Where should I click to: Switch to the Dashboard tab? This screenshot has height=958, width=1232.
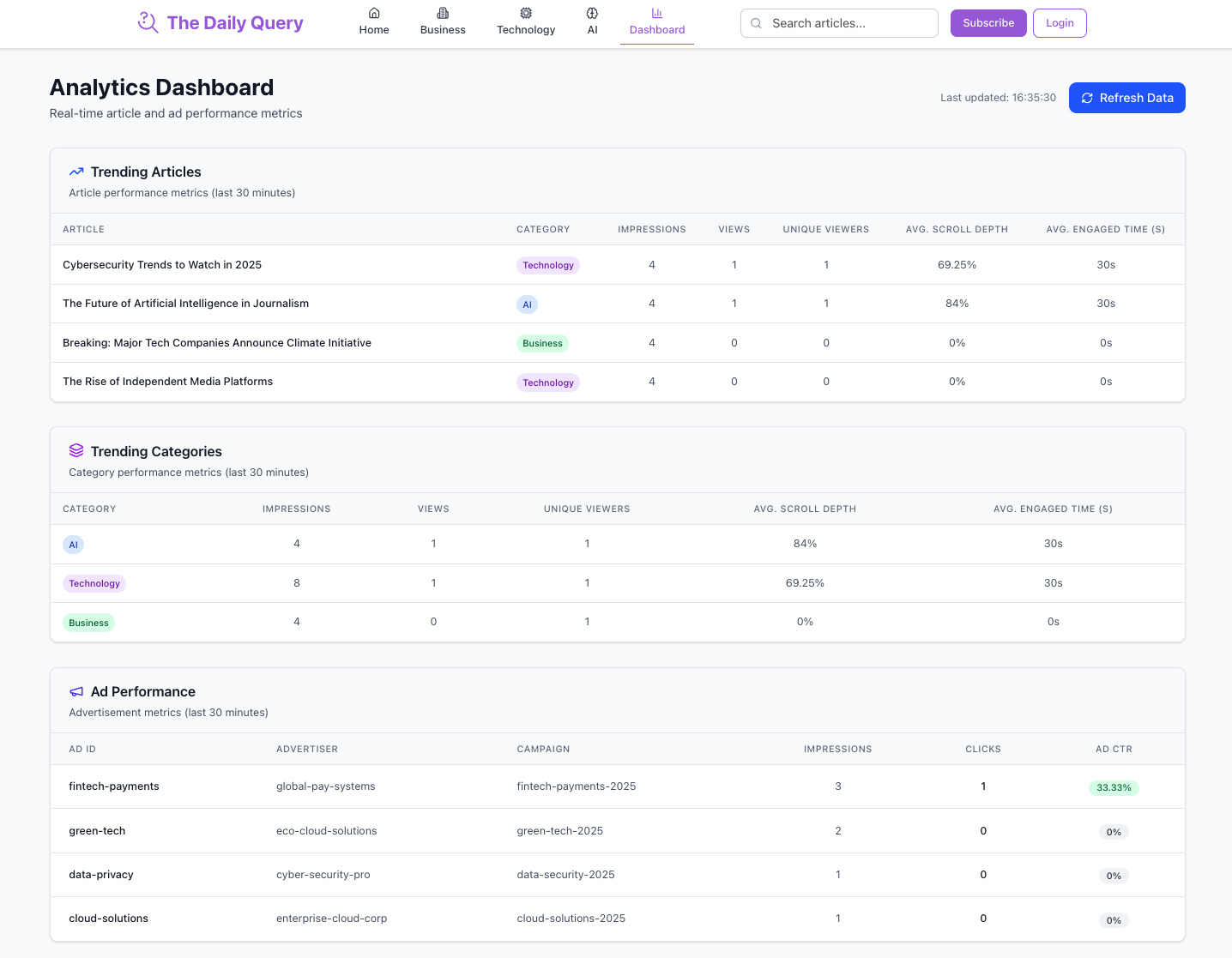coord(656,29)
